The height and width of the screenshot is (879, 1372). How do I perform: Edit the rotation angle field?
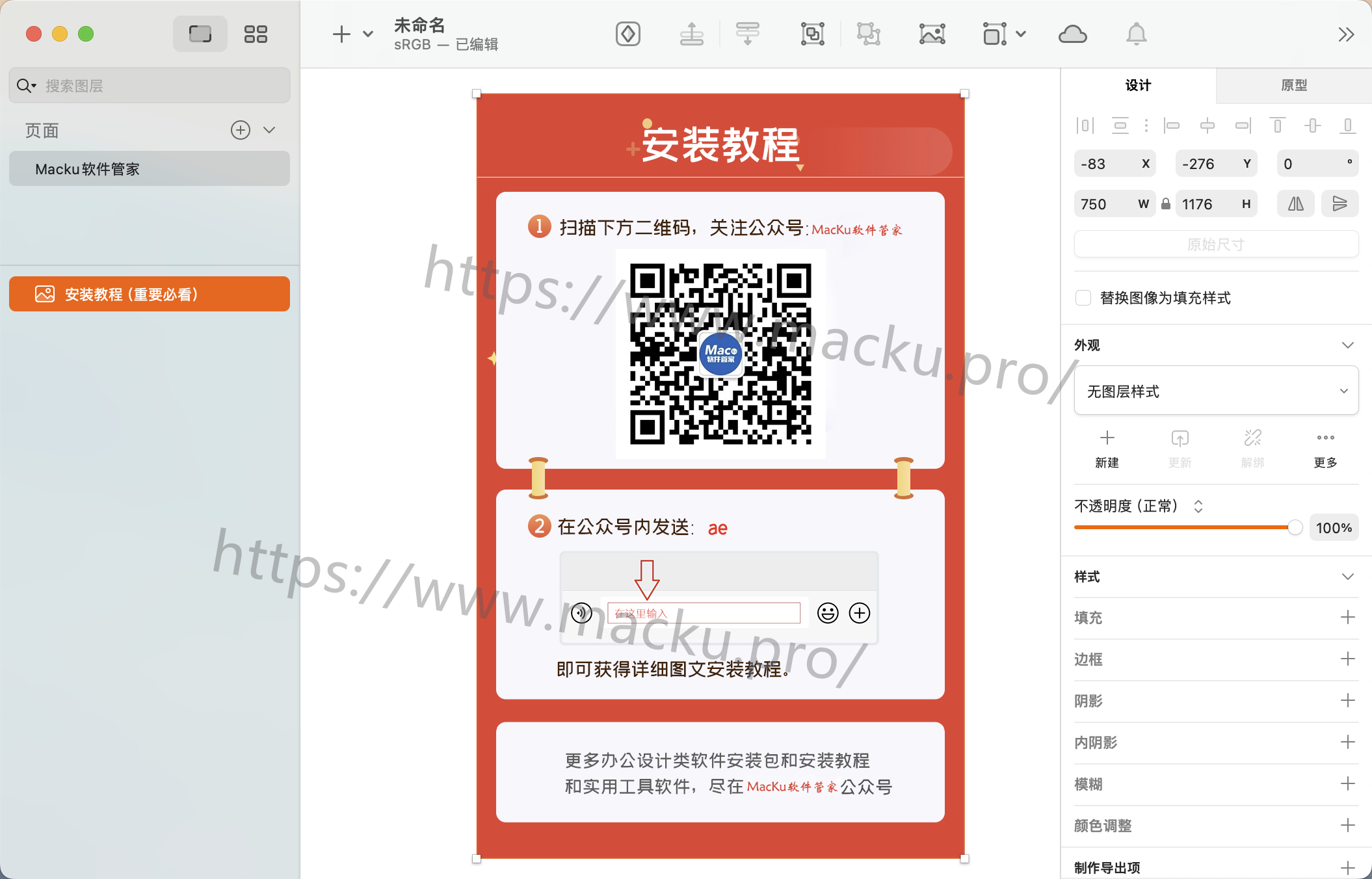coord(1317,164)
